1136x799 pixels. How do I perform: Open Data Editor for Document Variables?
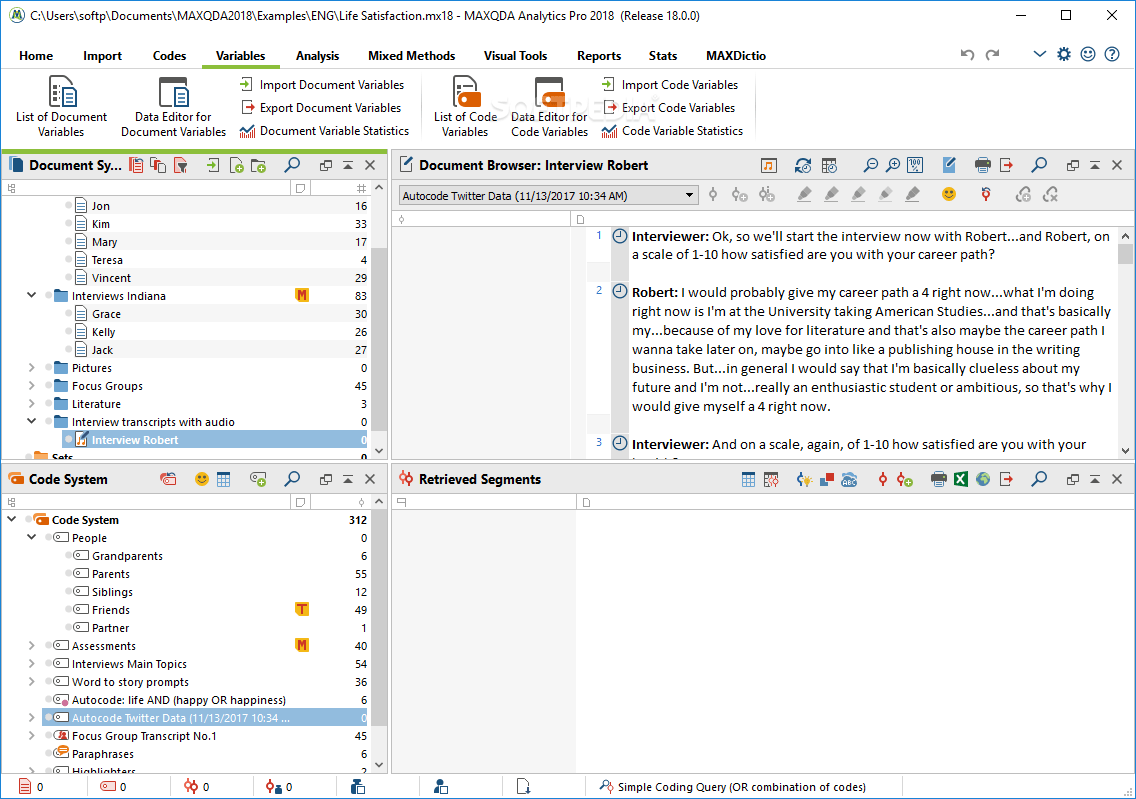click(x=173, y=106)
